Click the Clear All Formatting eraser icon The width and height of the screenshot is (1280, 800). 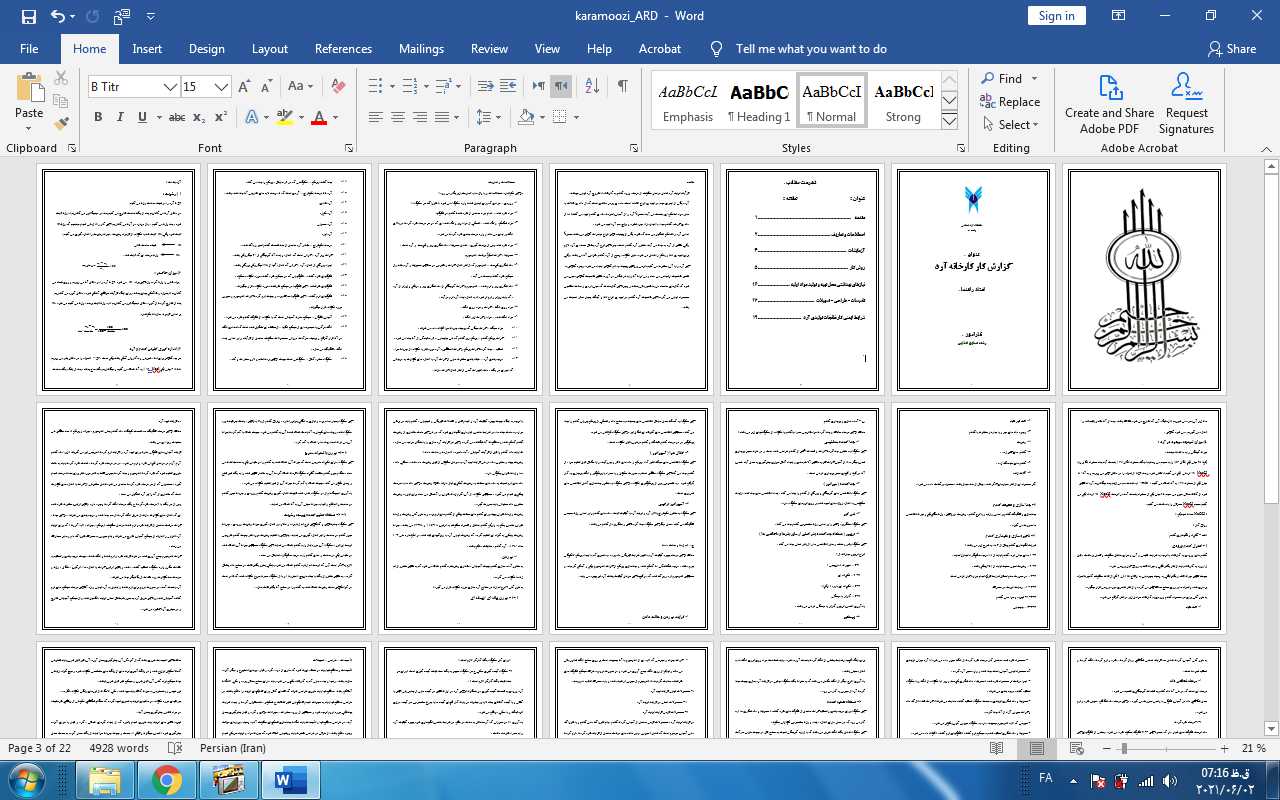click(x=338, y=87)
